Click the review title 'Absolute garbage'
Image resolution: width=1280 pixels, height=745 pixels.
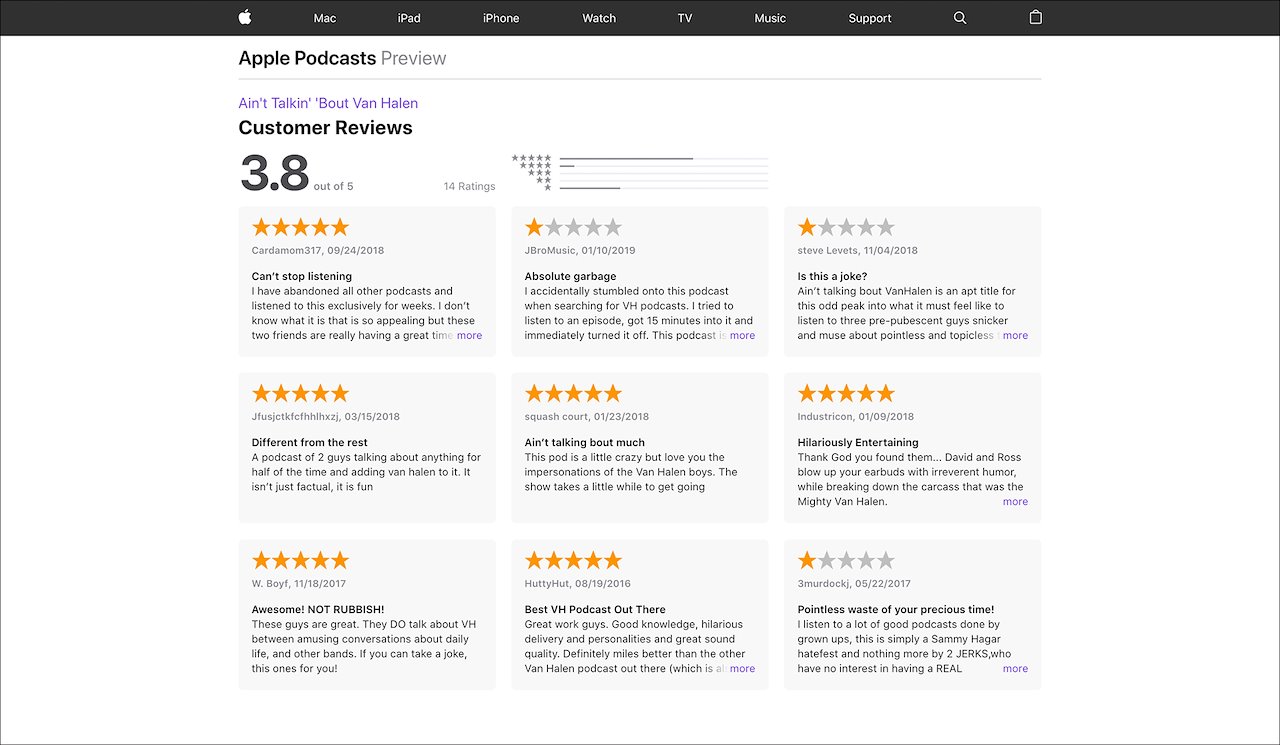571,276
